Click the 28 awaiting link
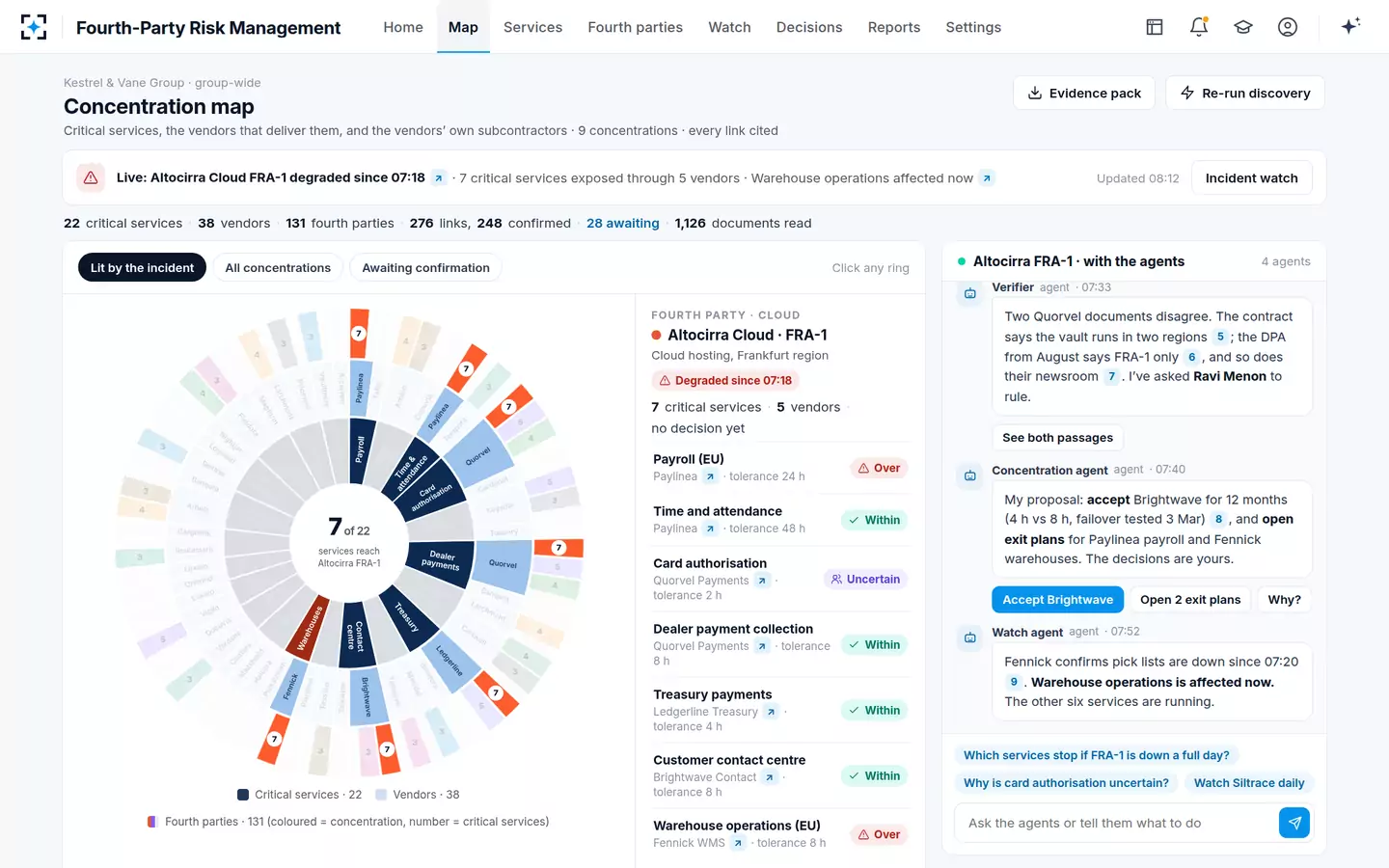 (x=622, y=223)
